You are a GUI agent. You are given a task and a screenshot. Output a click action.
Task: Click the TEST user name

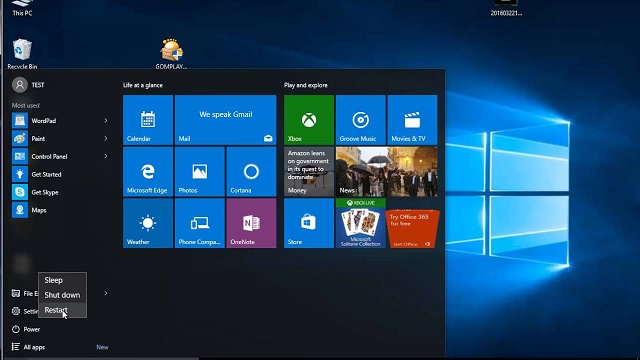[38, 85]
